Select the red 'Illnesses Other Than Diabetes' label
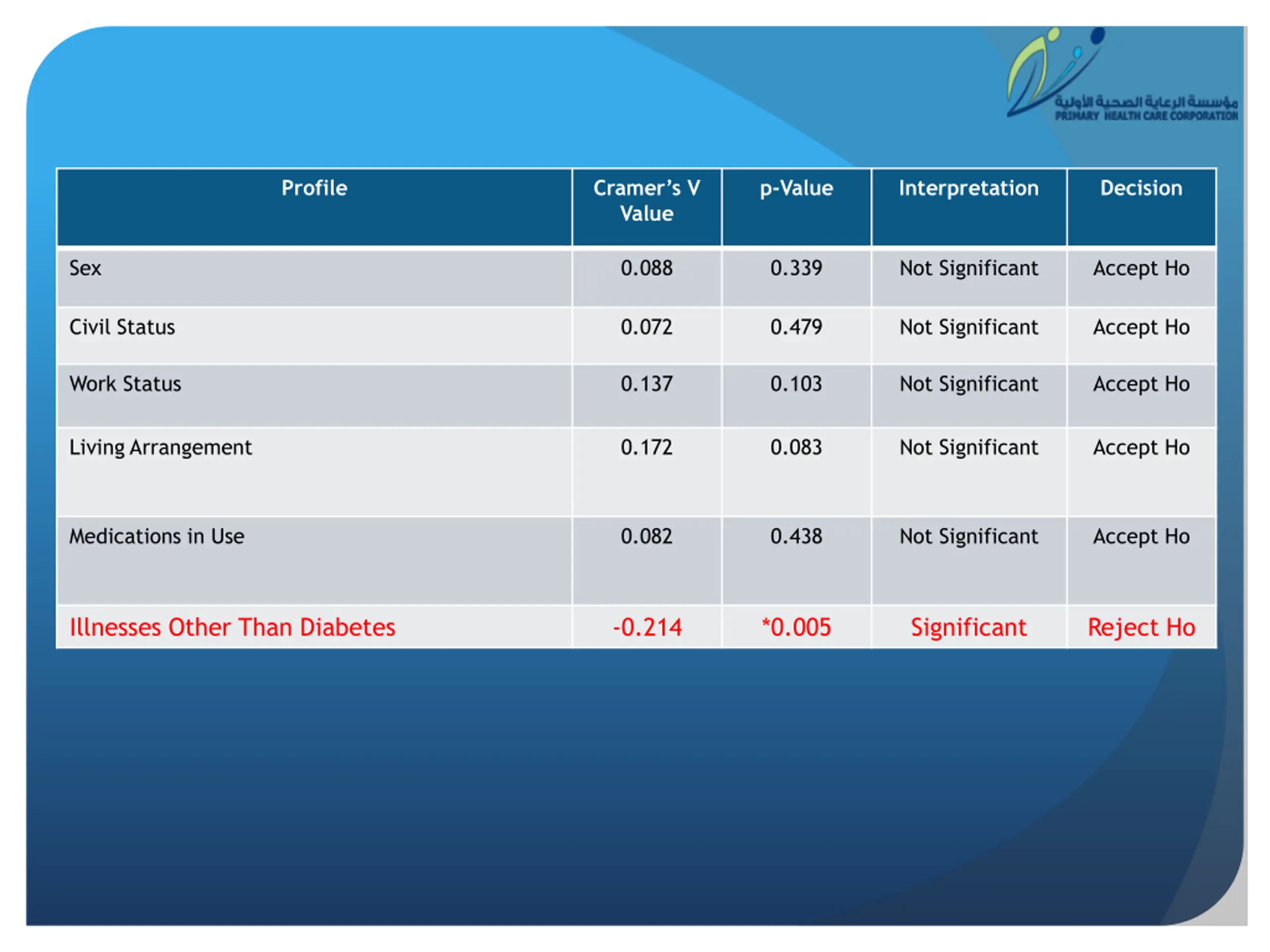The height and width of the screenshot is (952, 1270). (x=232, y=627)
